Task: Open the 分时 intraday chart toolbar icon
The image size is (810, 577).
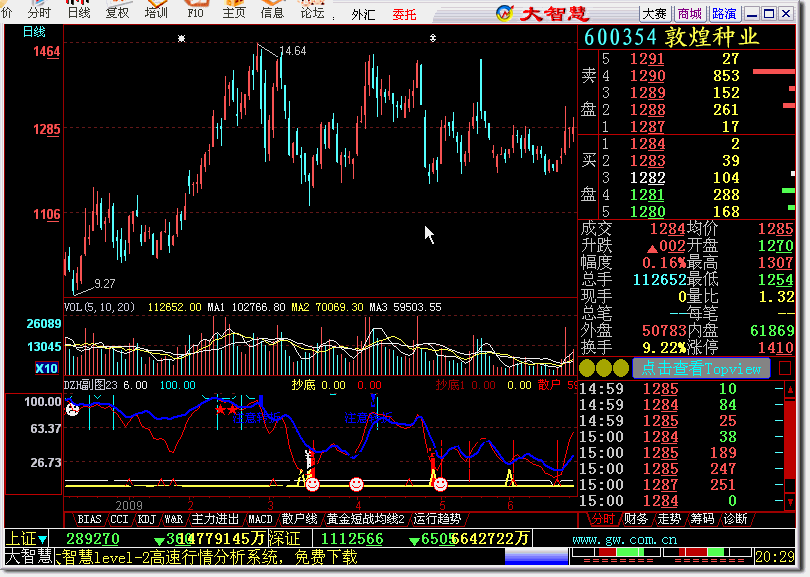Action: click(39, 10)
